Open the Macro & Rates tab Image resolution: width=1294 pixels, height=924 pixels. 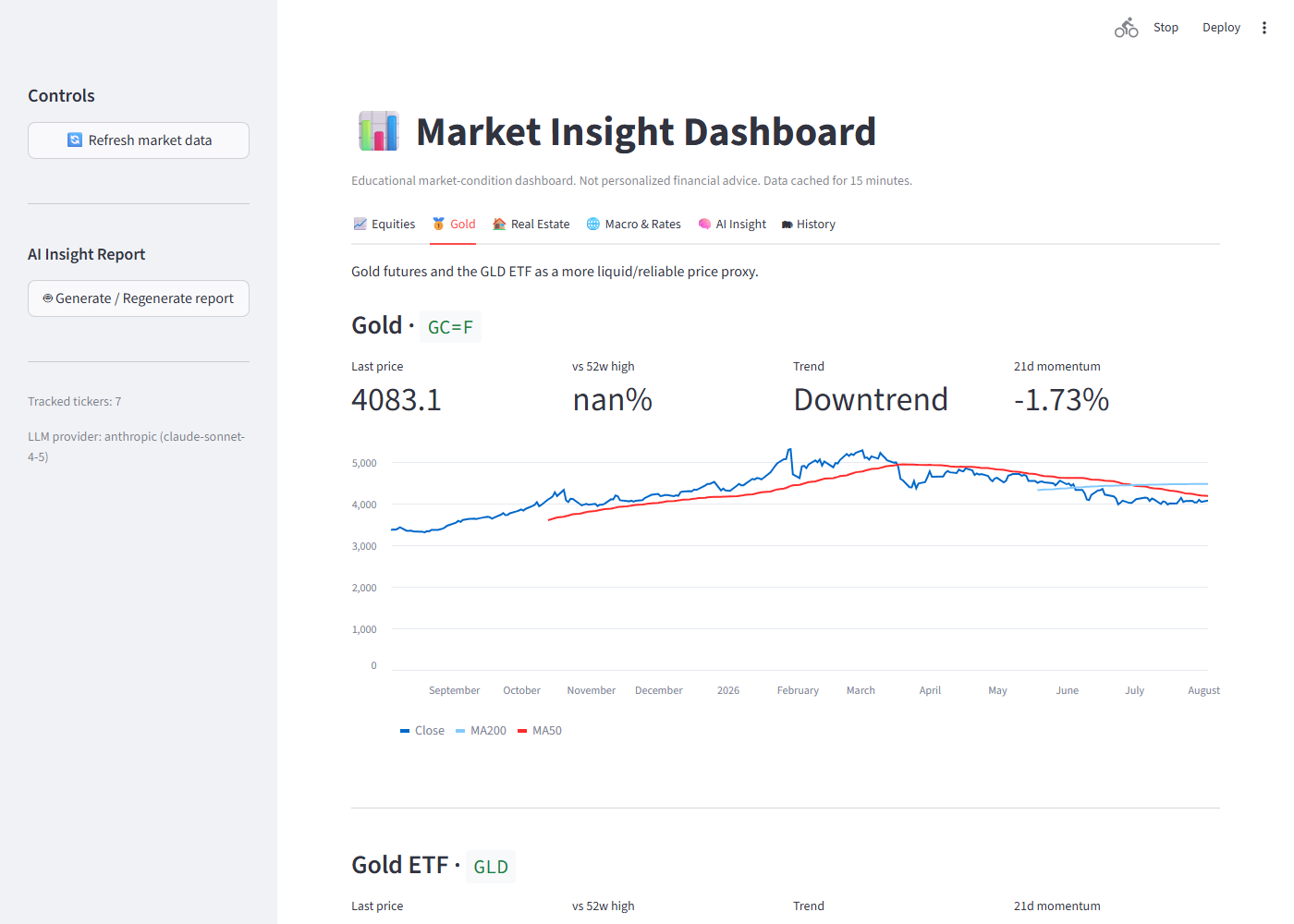click(633, 225)
